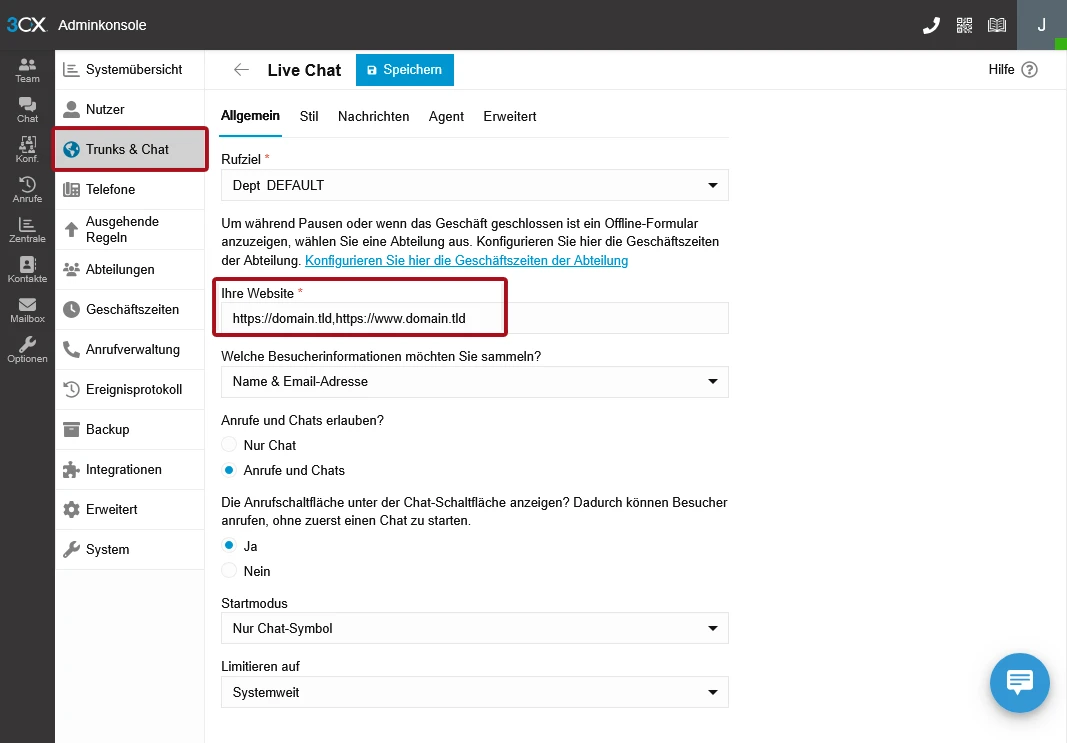Image resolution: width=1067 pixels, height=743 pixels.
Task: Switch to the Stil tab
Action: pos(309,116)
